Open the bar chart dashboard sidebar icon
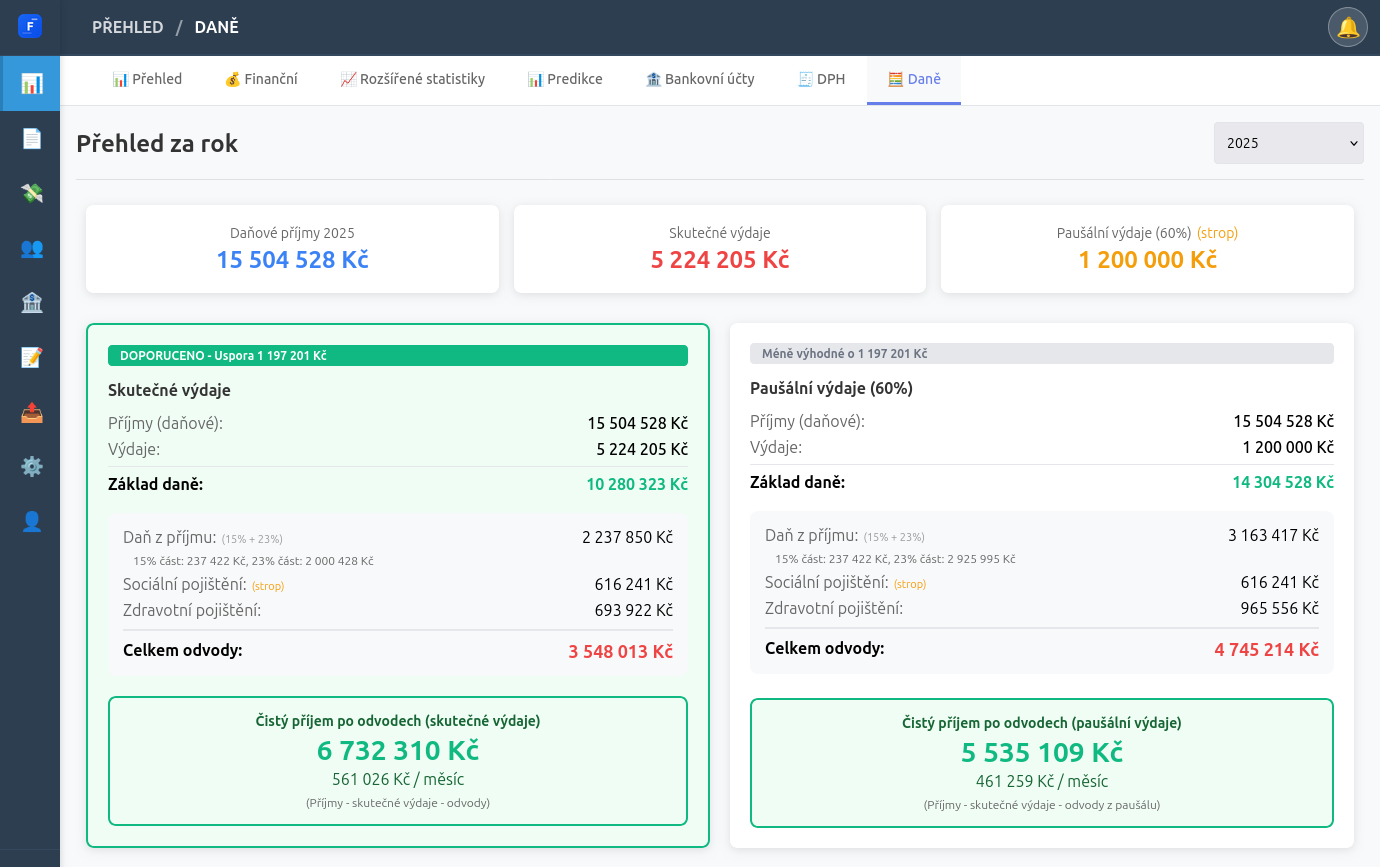 pos(31,84)
